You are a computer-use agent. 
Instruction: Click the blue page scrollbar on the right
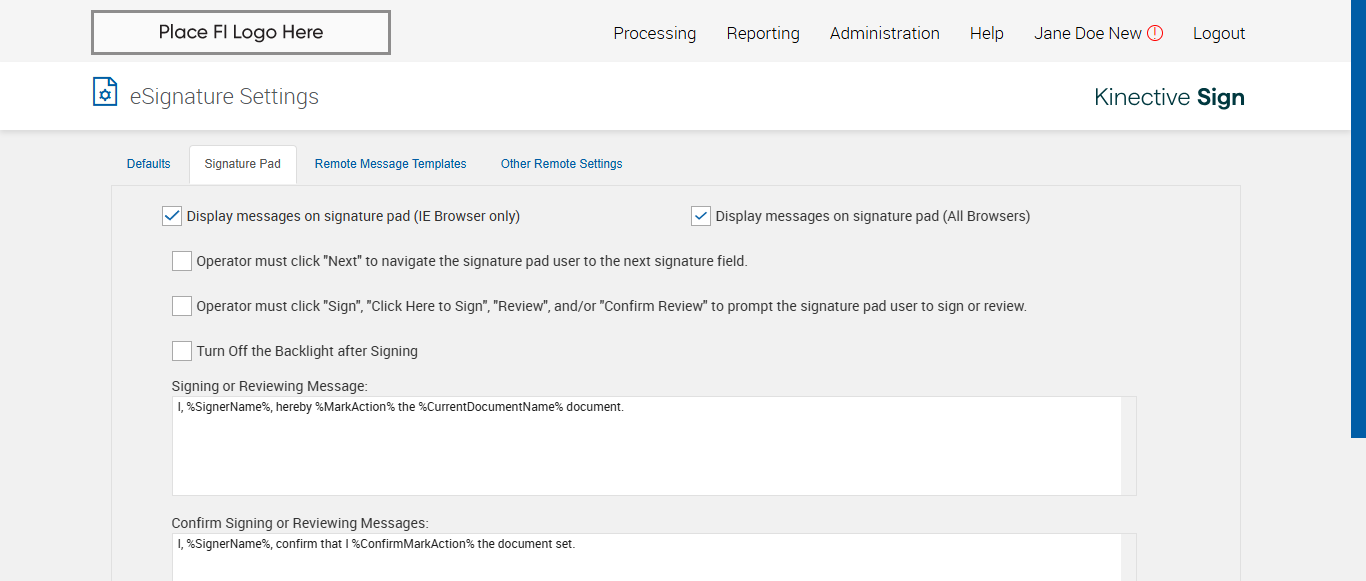coord(1358,218)
